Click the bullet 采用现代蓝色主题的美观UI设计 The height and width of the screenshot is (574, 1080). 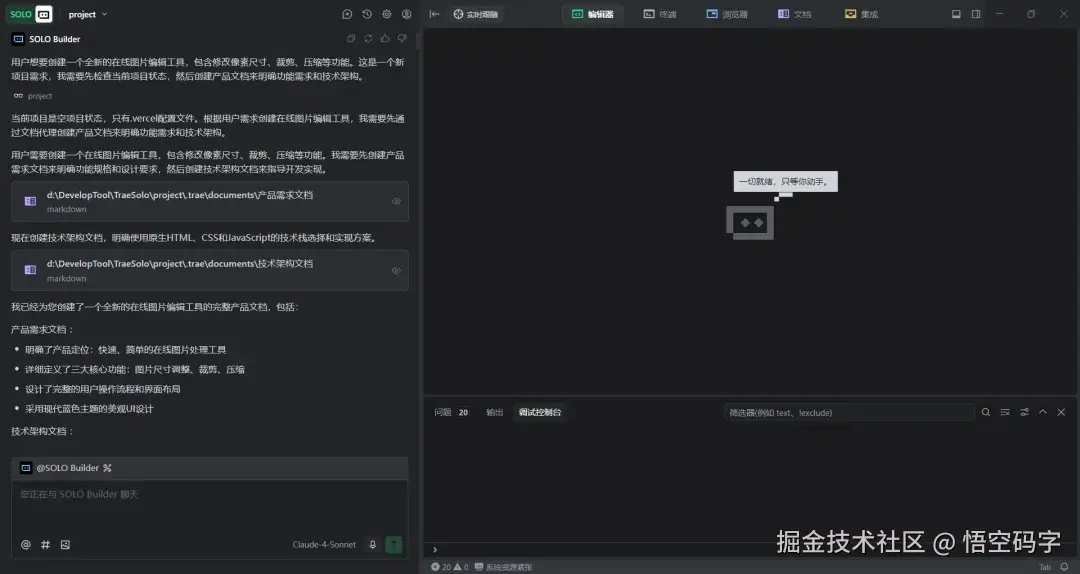tap(89, 409)
